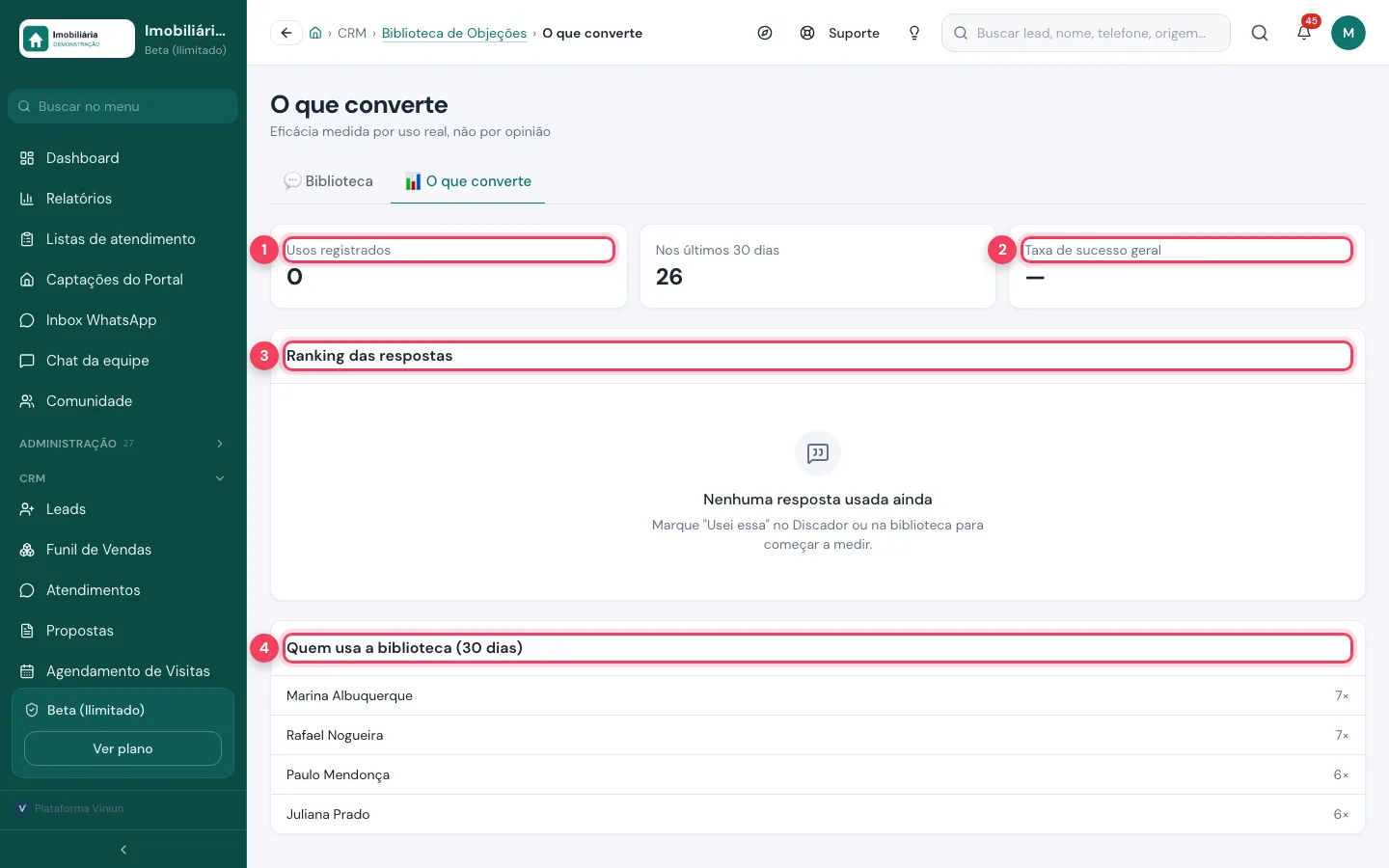Screen dimensions: 1389x868
Task: Collapse the sidebar with bottom chevron
Action: click(123, 850)
